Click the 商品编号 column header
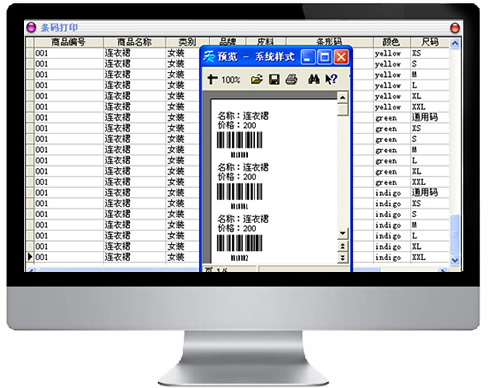491x388 pixels. click(x=68, y=42)
